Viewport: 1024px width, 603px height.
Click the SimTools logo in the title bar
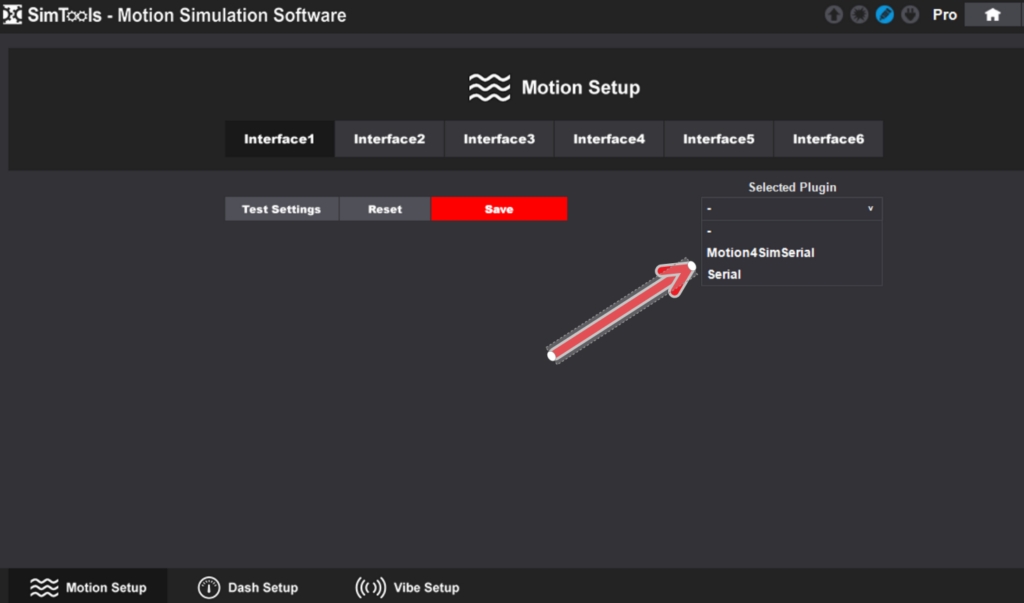[x=13, y=15]
